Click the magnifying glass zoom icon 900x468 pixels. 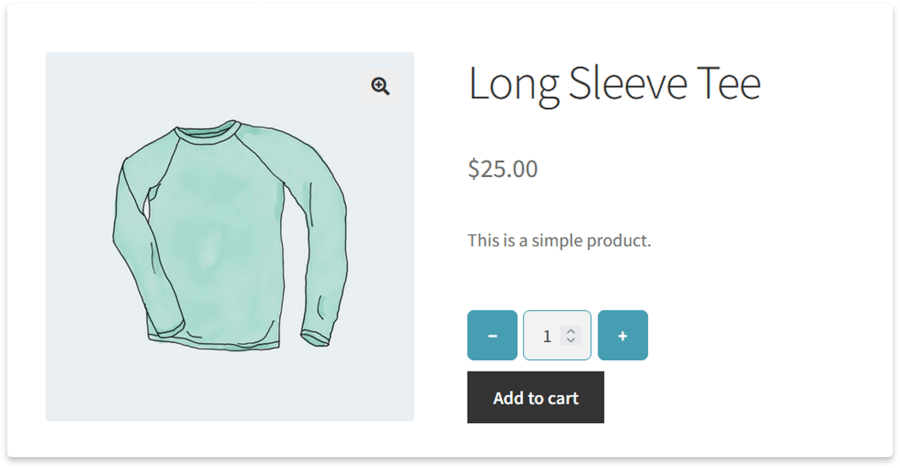(x=380, y=86)
